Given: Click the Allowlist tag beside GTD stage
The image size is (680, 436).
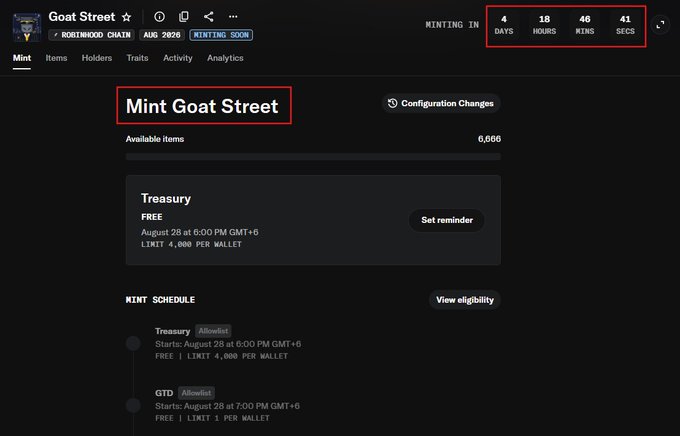Looking at the screenshot, I should click(x=196, y=393).
